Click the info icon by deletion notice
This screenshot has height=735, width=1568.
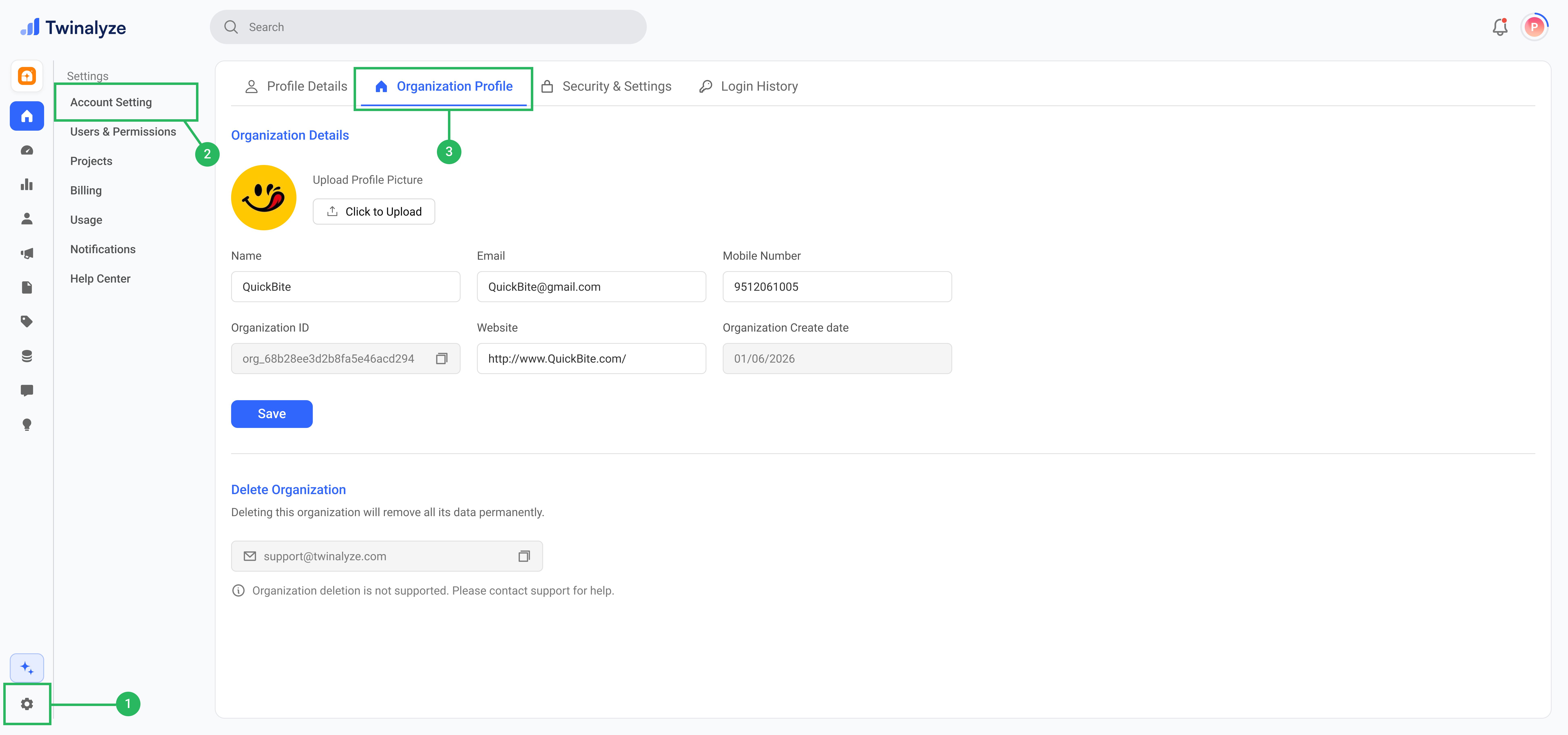tap(239, 591)
